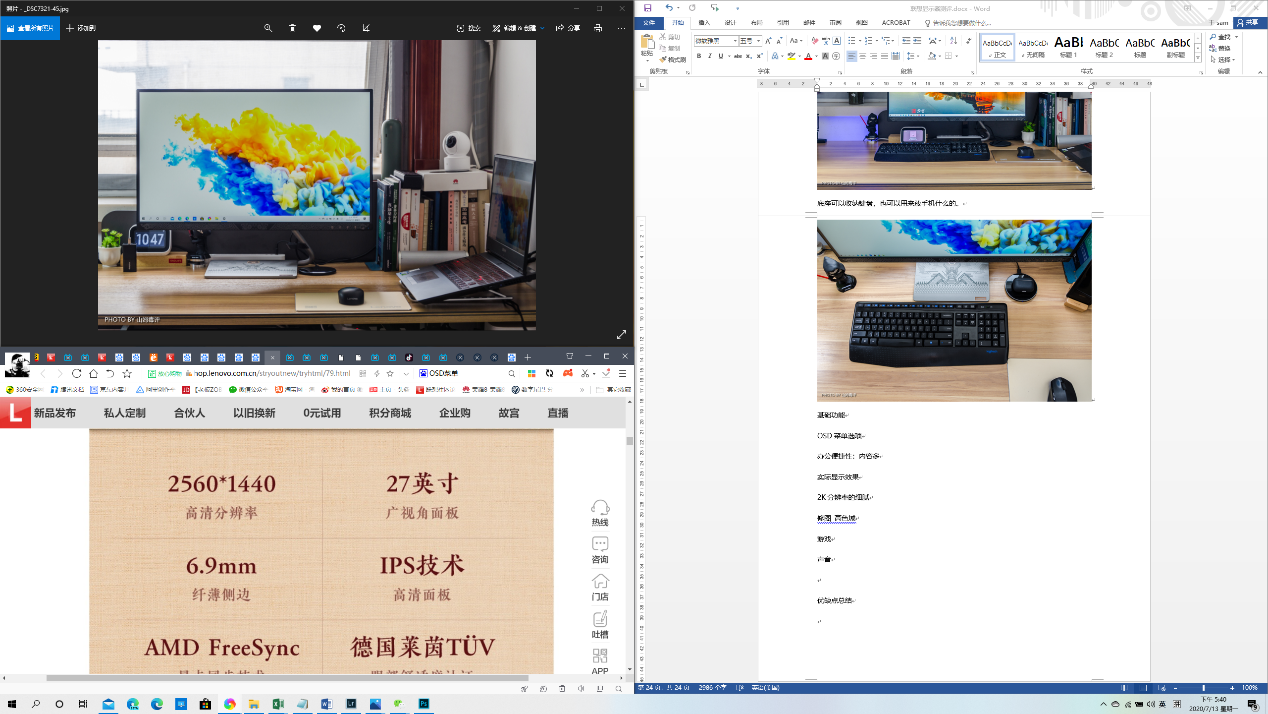Screen dimensions: 1268x714
Task: Rotate the photo in Photos app
Action: pos(342,28)
